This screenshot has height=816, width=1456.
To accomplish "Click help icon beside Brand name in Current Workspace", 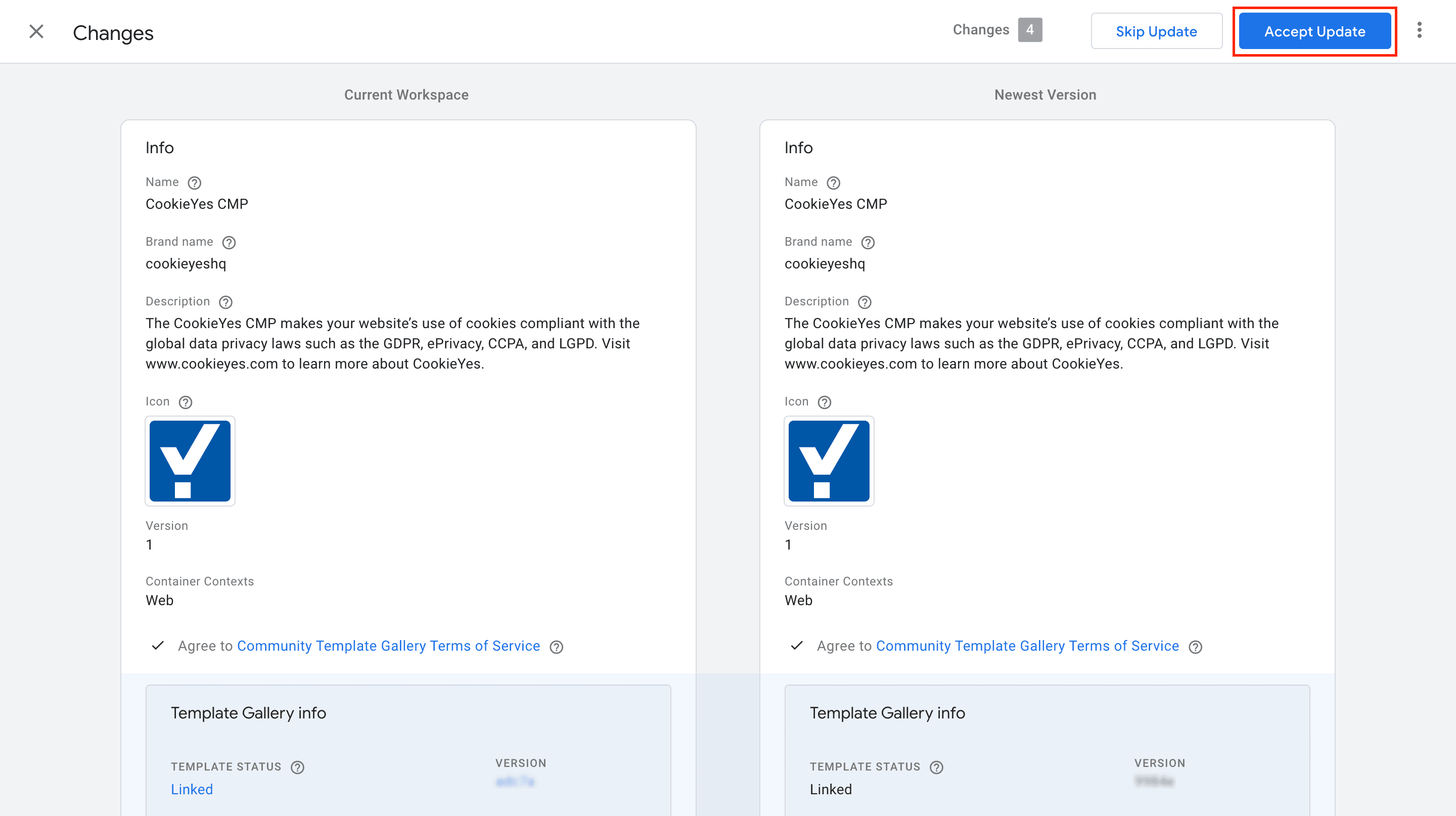I will coord(229,243).
